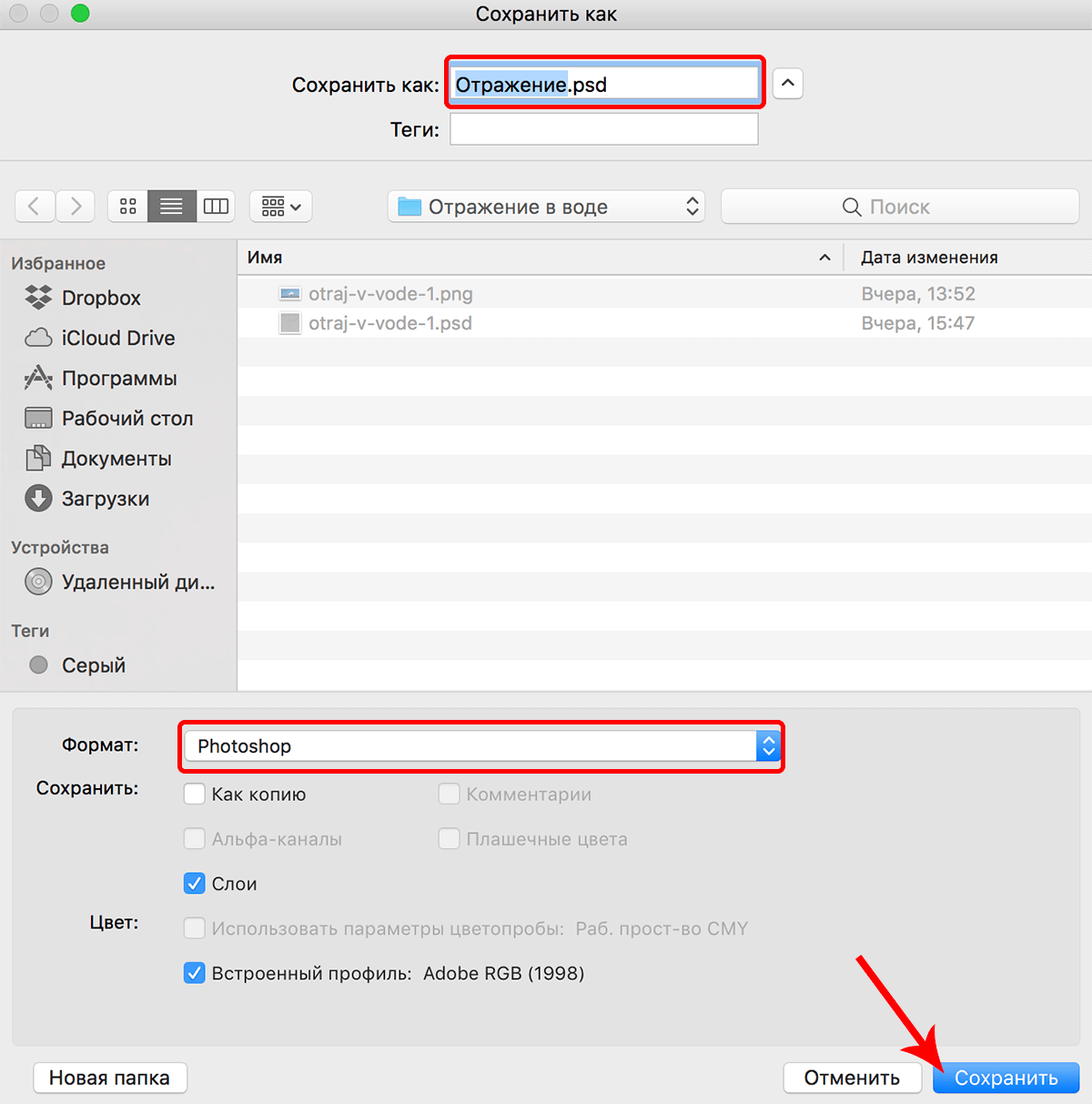Collapse dialog with chevron next to filename

coord(788,84)
